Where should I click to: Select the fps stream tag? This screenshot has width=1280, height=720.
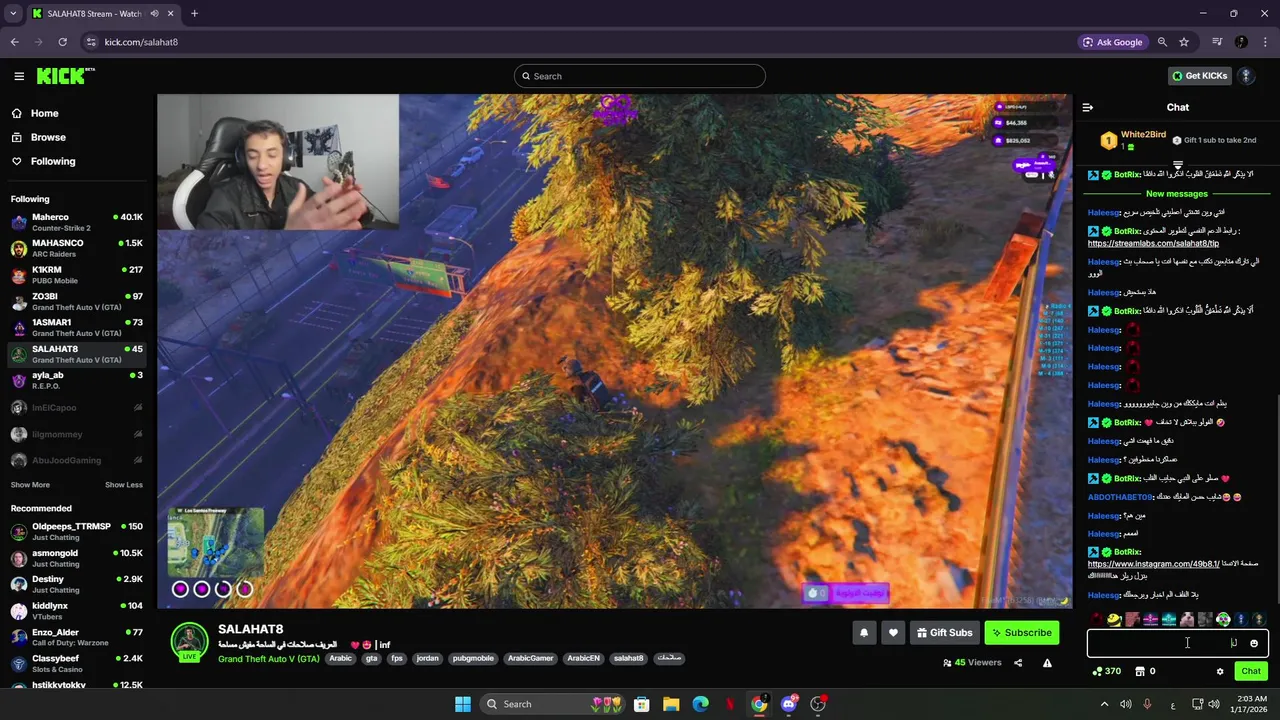tap(397, 659)
